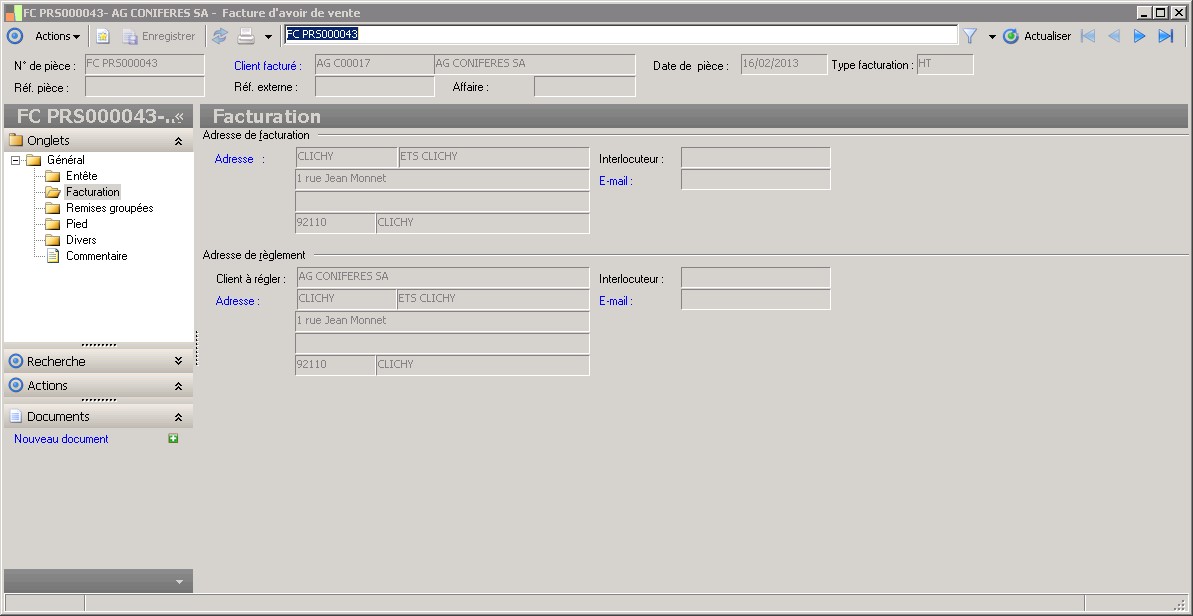
Task: Expand the Recherche panel chevron
Action: (178, 361)
